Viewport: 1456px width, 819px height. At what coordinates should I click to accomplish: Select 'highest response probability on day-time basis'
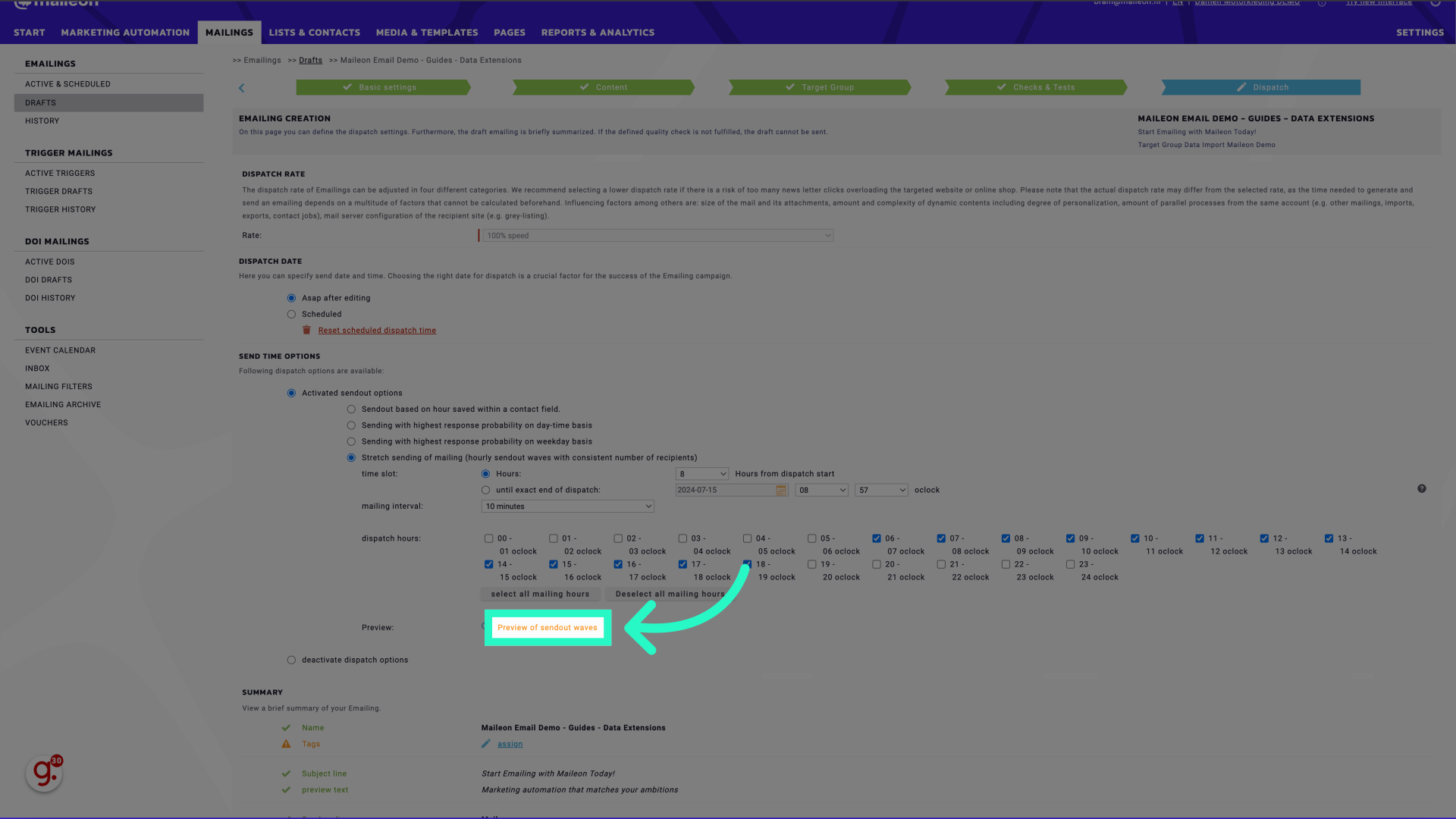coord(351,425)
